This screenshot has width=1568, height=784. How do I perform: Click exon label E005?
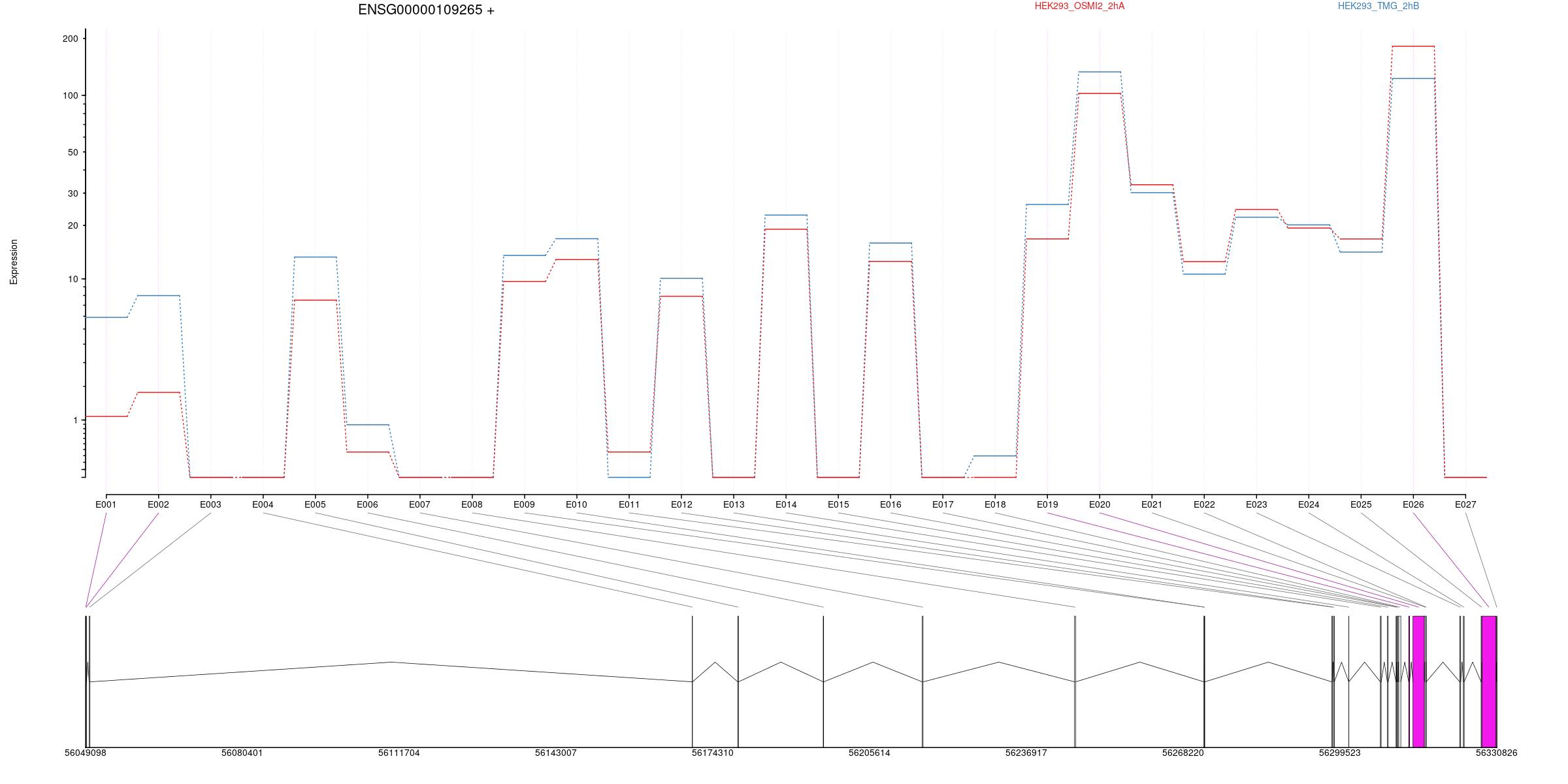point(315,504)
